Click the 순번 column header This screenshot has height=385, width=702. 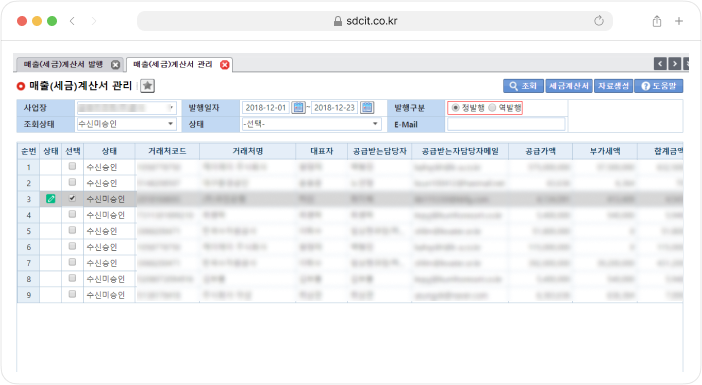pyautogui.click(x=29, y=151)
